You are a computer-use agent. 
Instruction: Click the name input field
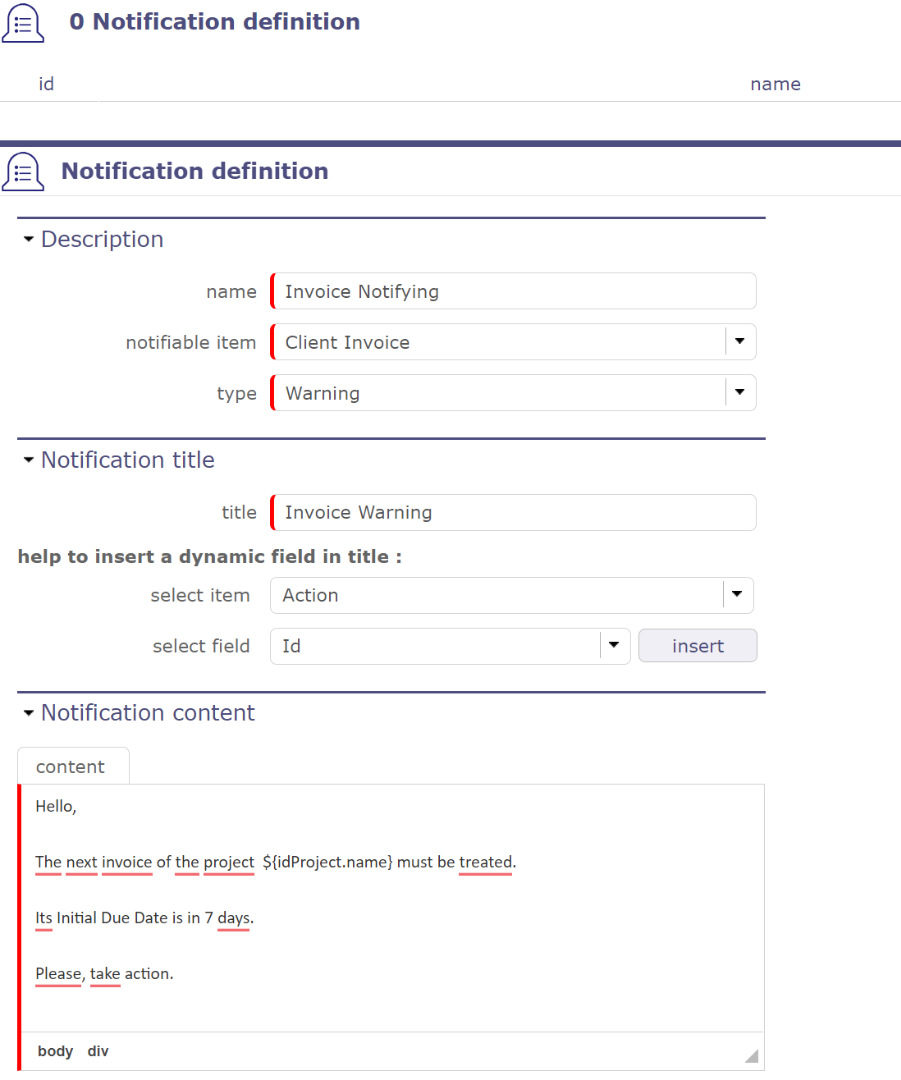(x=513, y=292)
